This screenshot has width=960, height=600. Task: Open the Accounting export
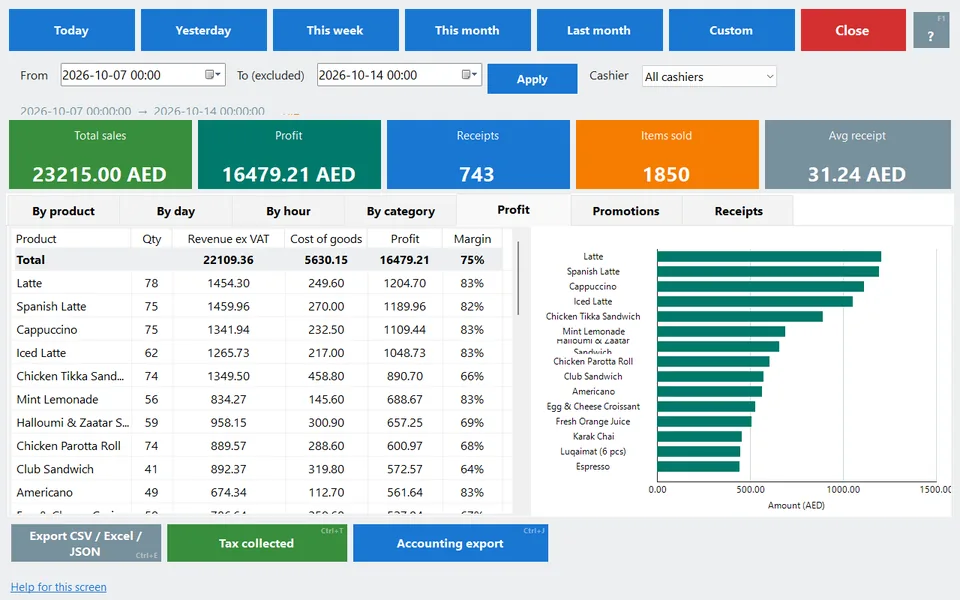[450, 543]
